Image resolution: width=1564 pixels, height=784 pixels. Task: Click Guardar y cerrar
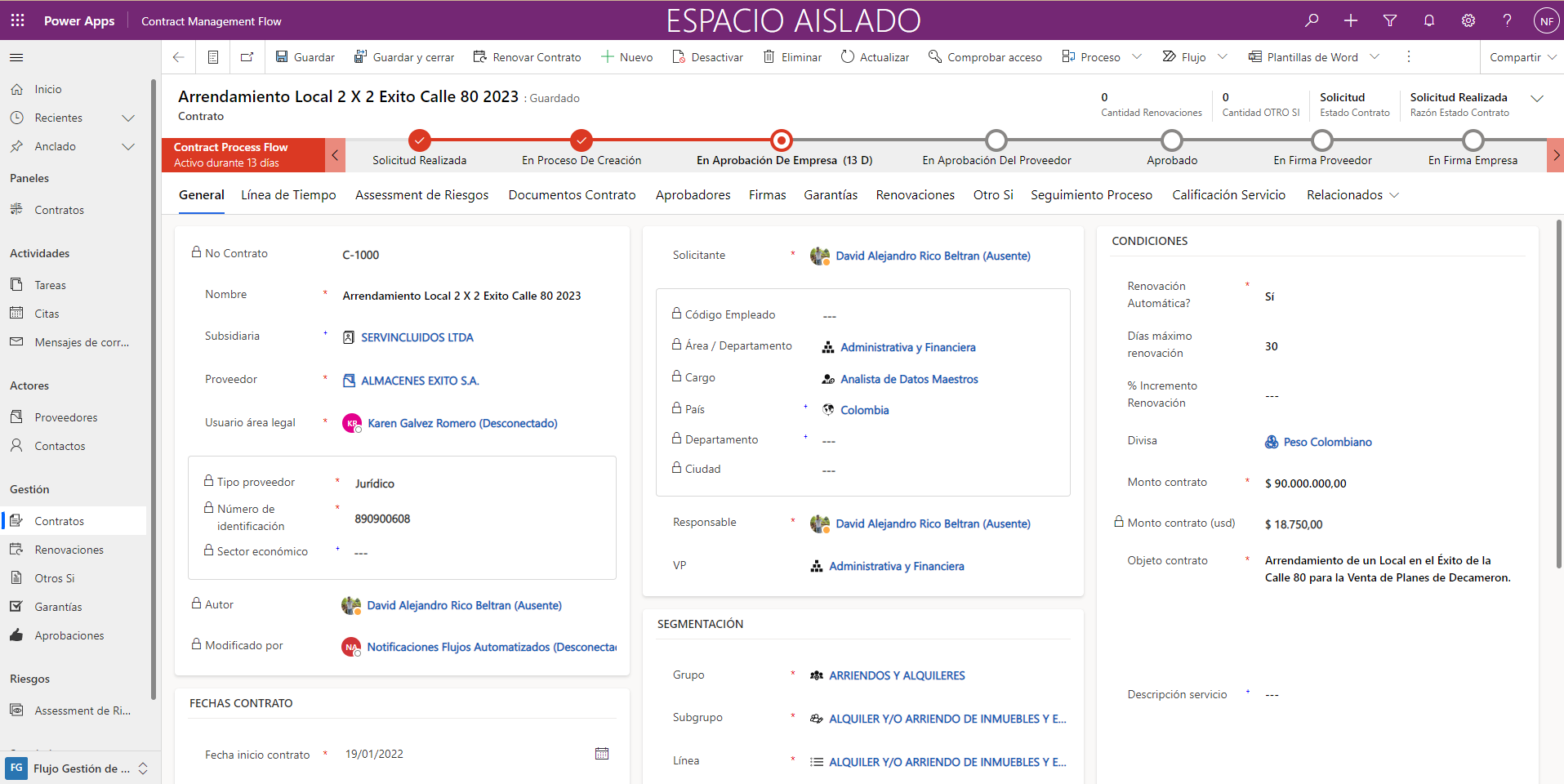point(404,57)
